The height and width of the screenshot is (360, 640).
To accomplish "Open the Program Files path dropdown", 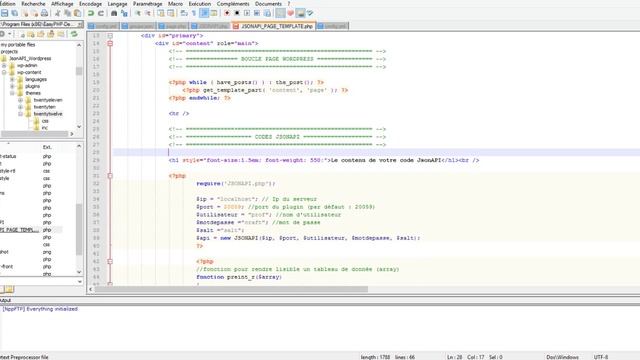I will (x=80, y=24).
